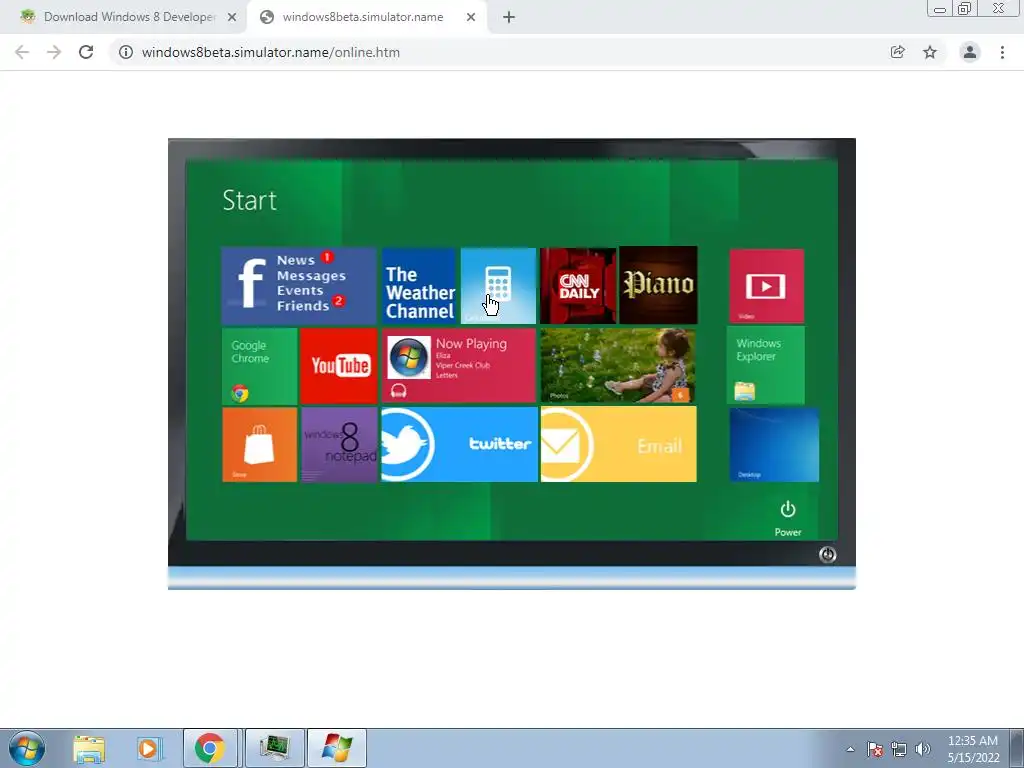
Task: Open the Windows 8 notepad tile
Action: 339,445
